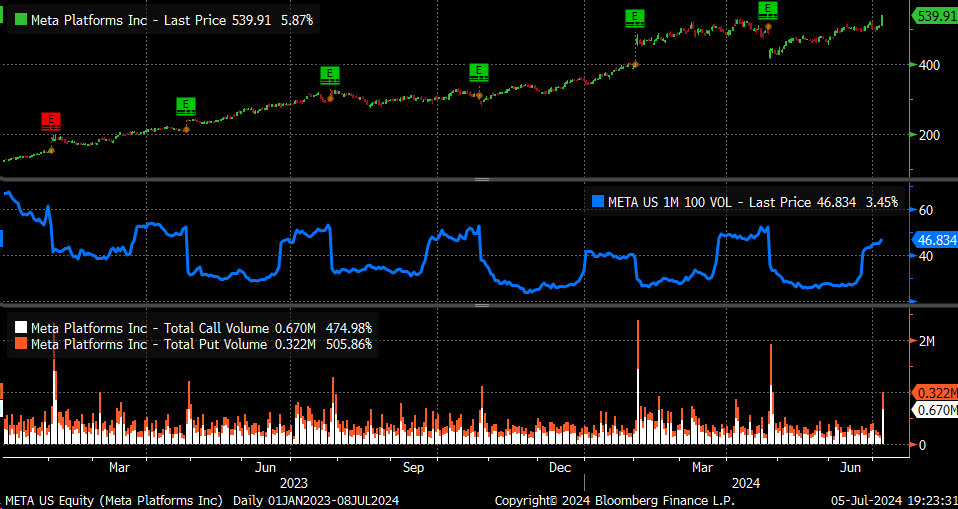Click the blue 46.834 volatility tag
Image resolution: width=958 pixels, height=509 pixels.
(x=934, y=241)
